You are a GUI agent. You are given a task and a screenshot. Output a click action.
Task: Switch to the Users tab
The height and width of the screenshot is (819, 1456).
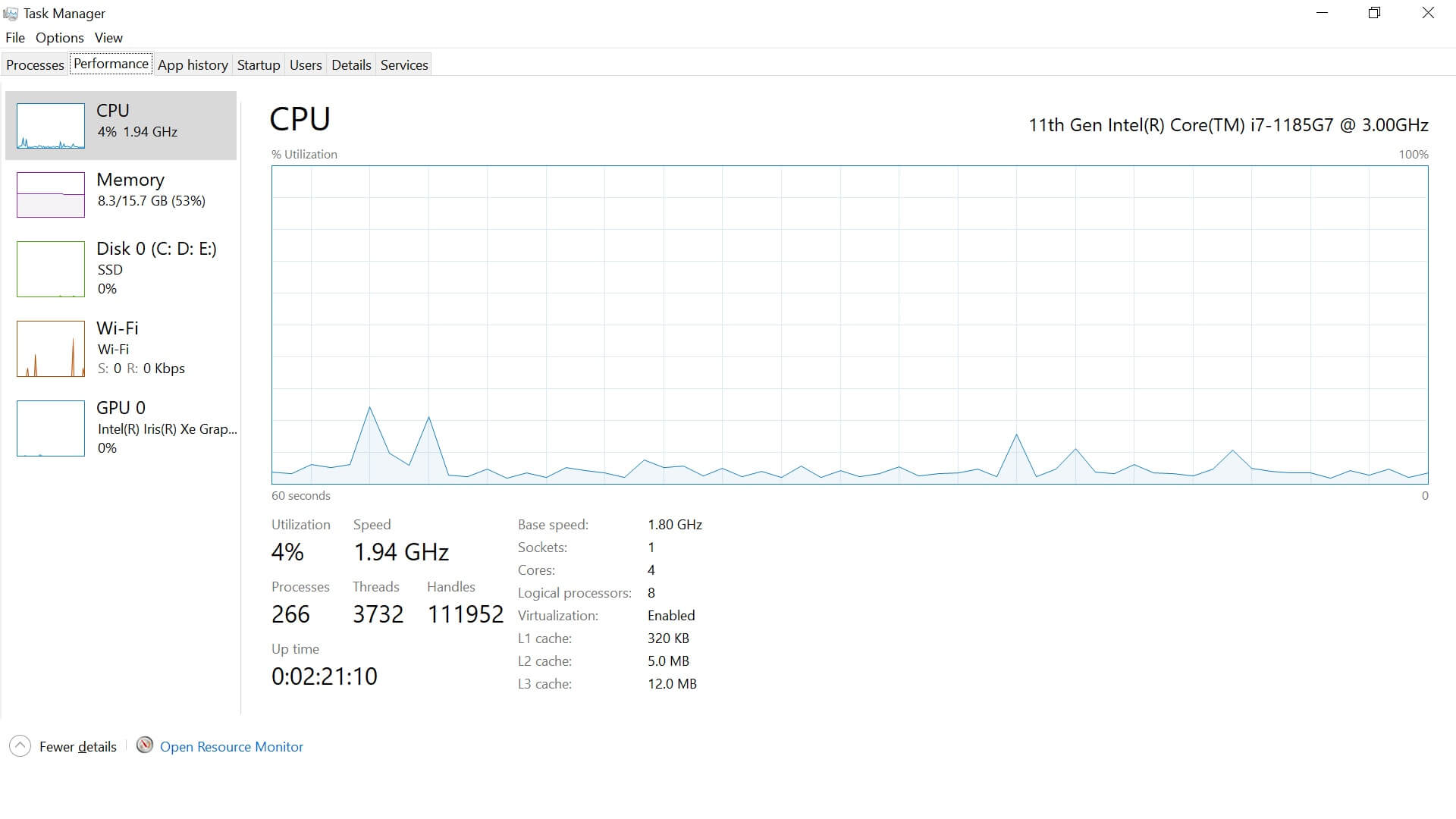[x=306, y=65]
